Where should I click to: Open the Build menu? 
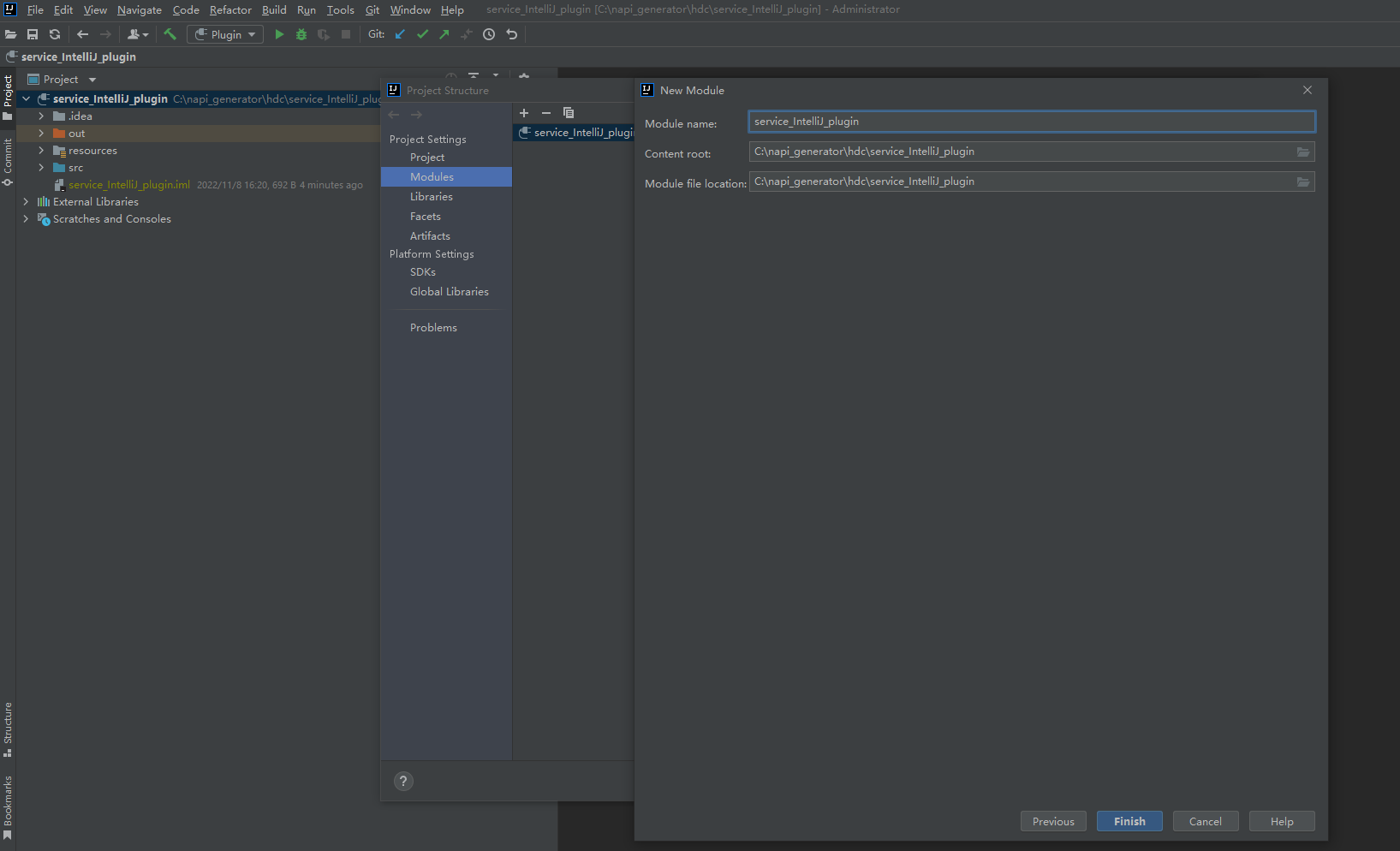[274, 9]
